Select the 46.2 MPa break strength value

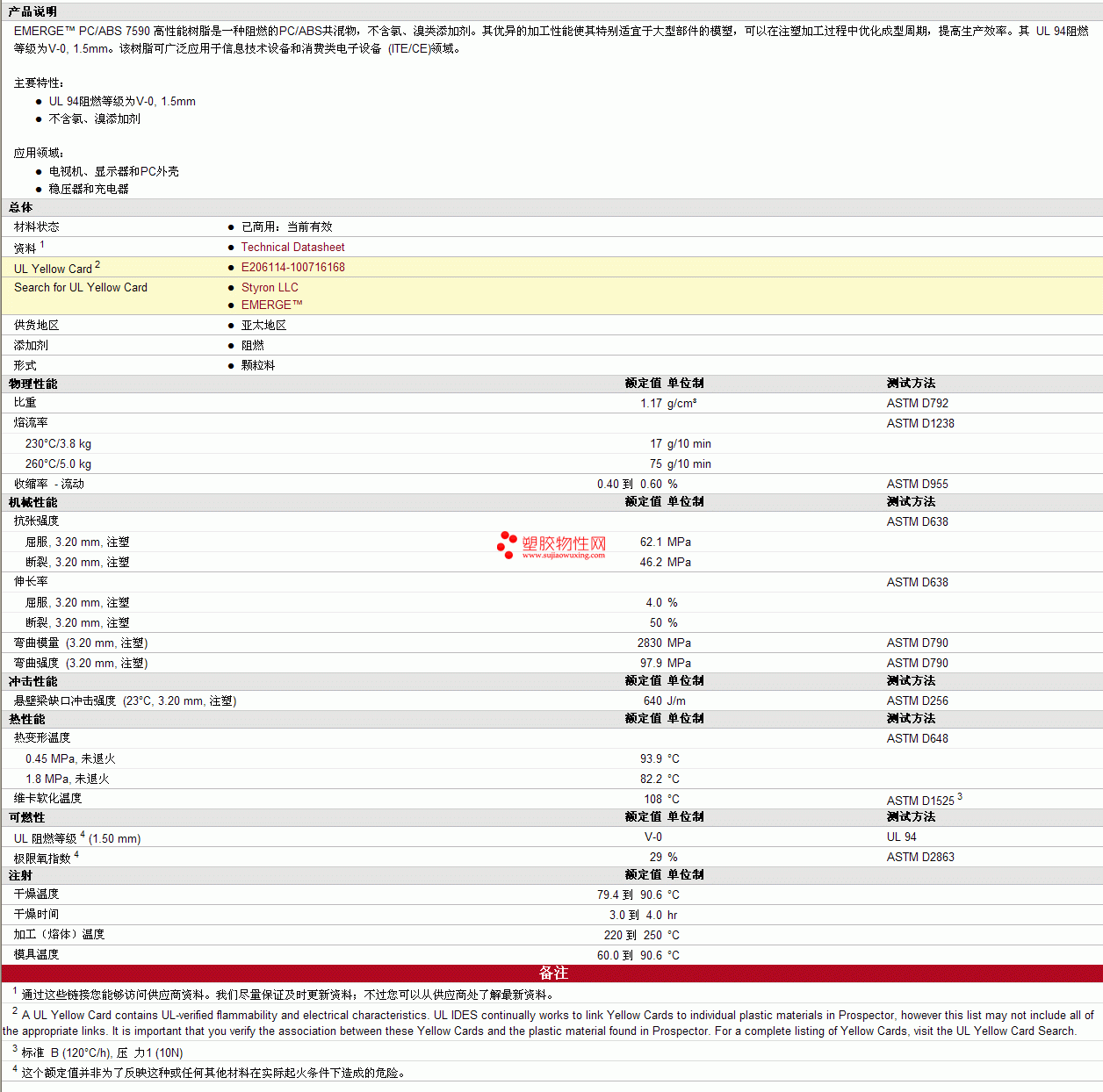pyautogui.click(x=666, y=563)
